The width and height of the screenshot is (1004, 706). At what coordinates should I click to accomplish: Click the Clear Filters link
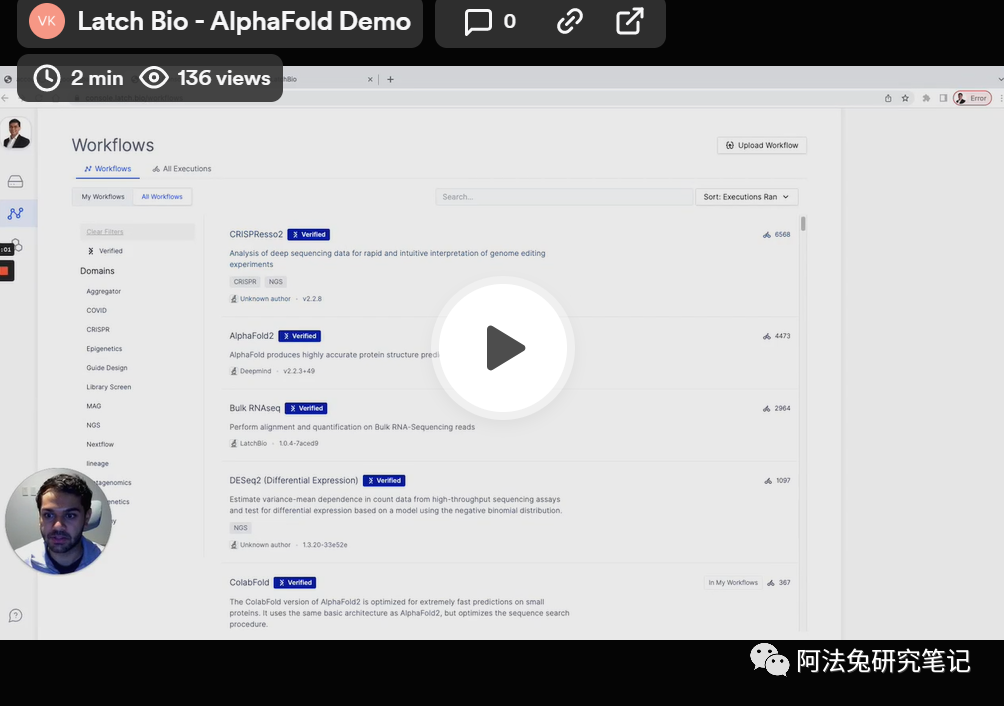click(105, 232)
